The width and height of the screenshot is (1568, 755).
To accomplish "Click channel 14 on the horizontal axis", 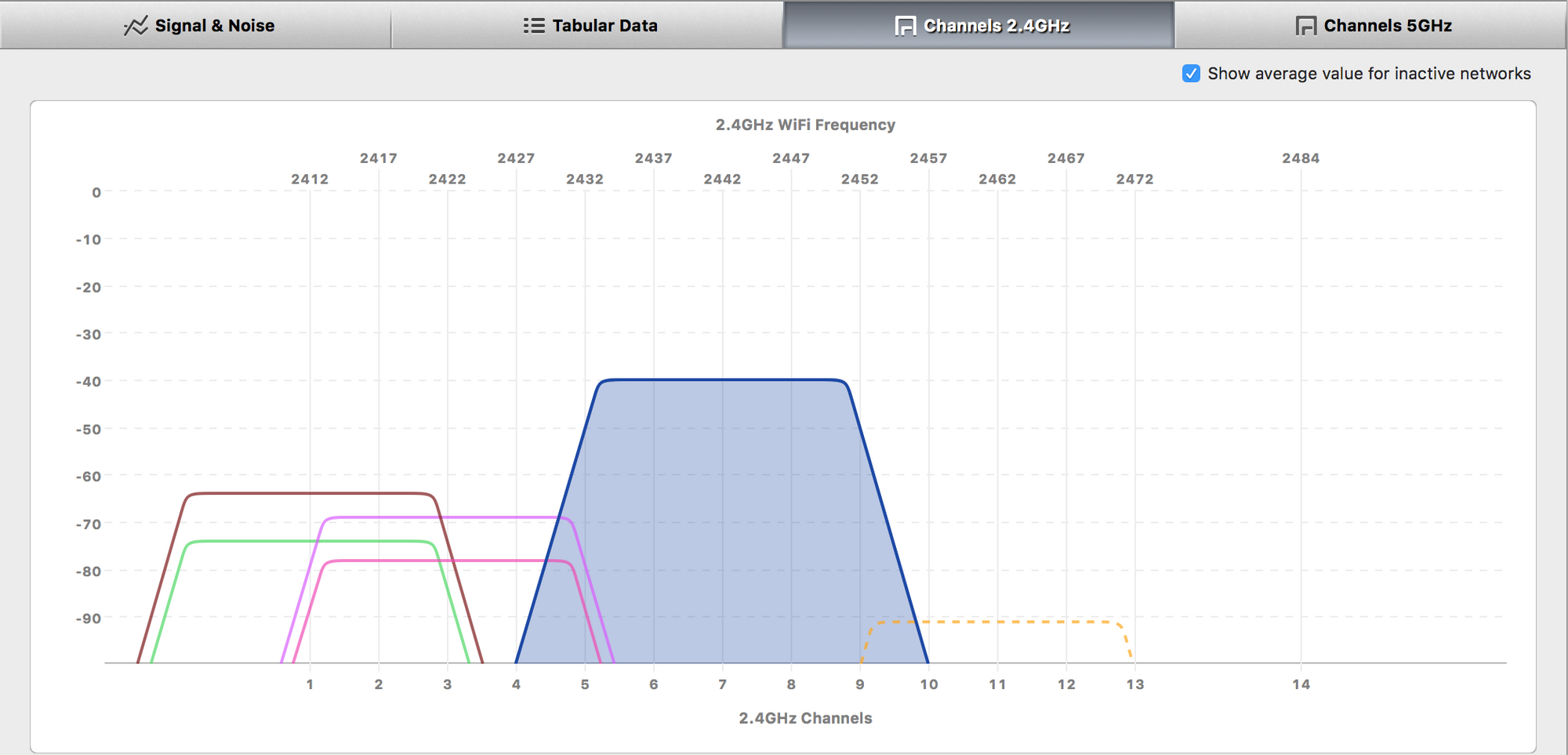I will click(1301, 684).
